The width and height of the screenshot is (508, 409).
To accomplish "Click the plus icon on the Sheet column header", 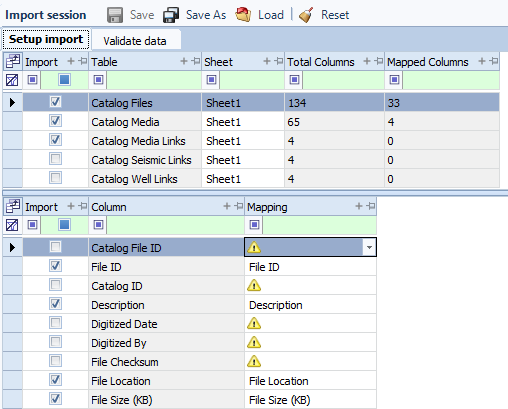I will pos(267,61).
